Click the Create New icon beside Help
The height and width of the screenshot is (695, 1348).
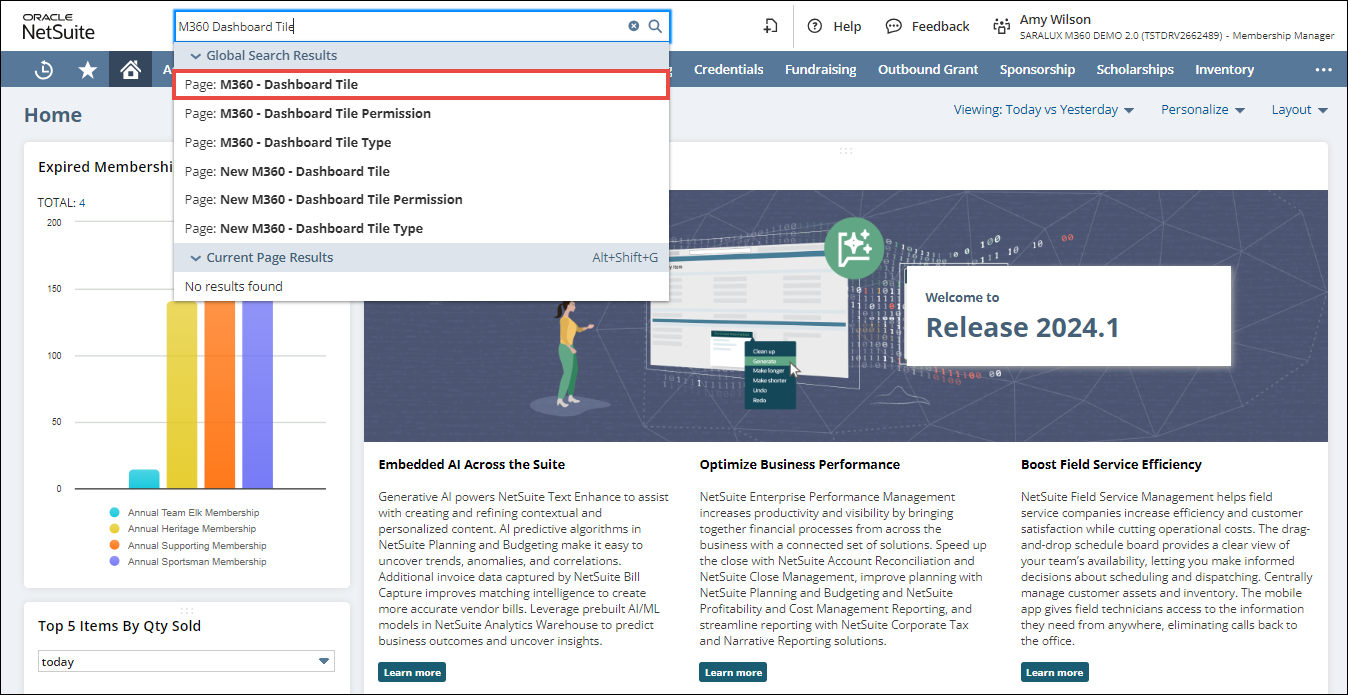pos(770,27)
